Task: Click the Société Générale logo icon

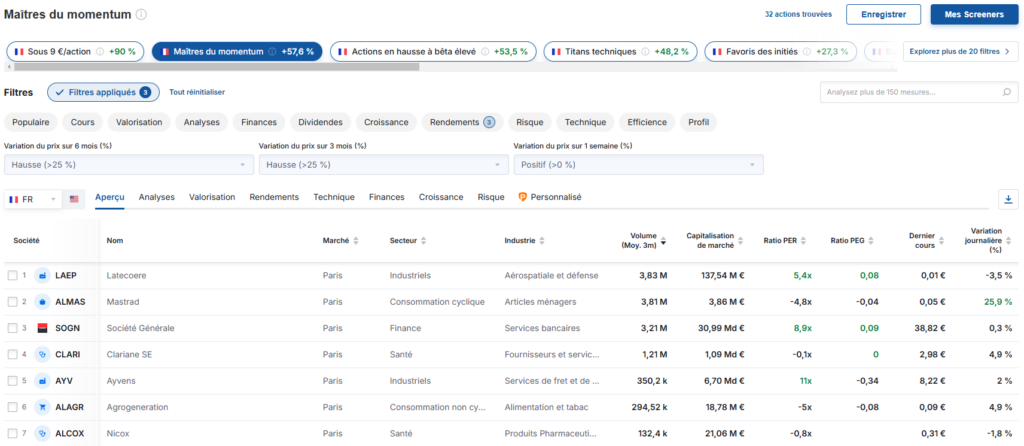Action: tap(42, 327)
